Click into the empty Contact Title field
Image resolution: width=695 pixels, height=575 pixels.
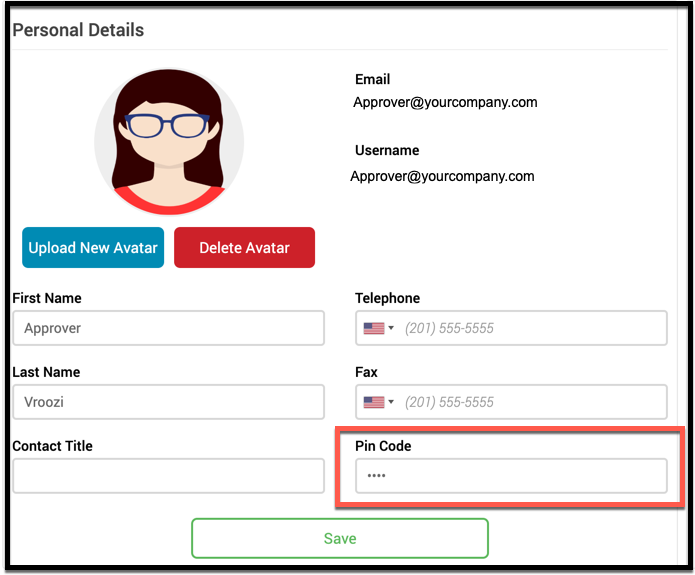pyautogui.click(x=168, y=476)
